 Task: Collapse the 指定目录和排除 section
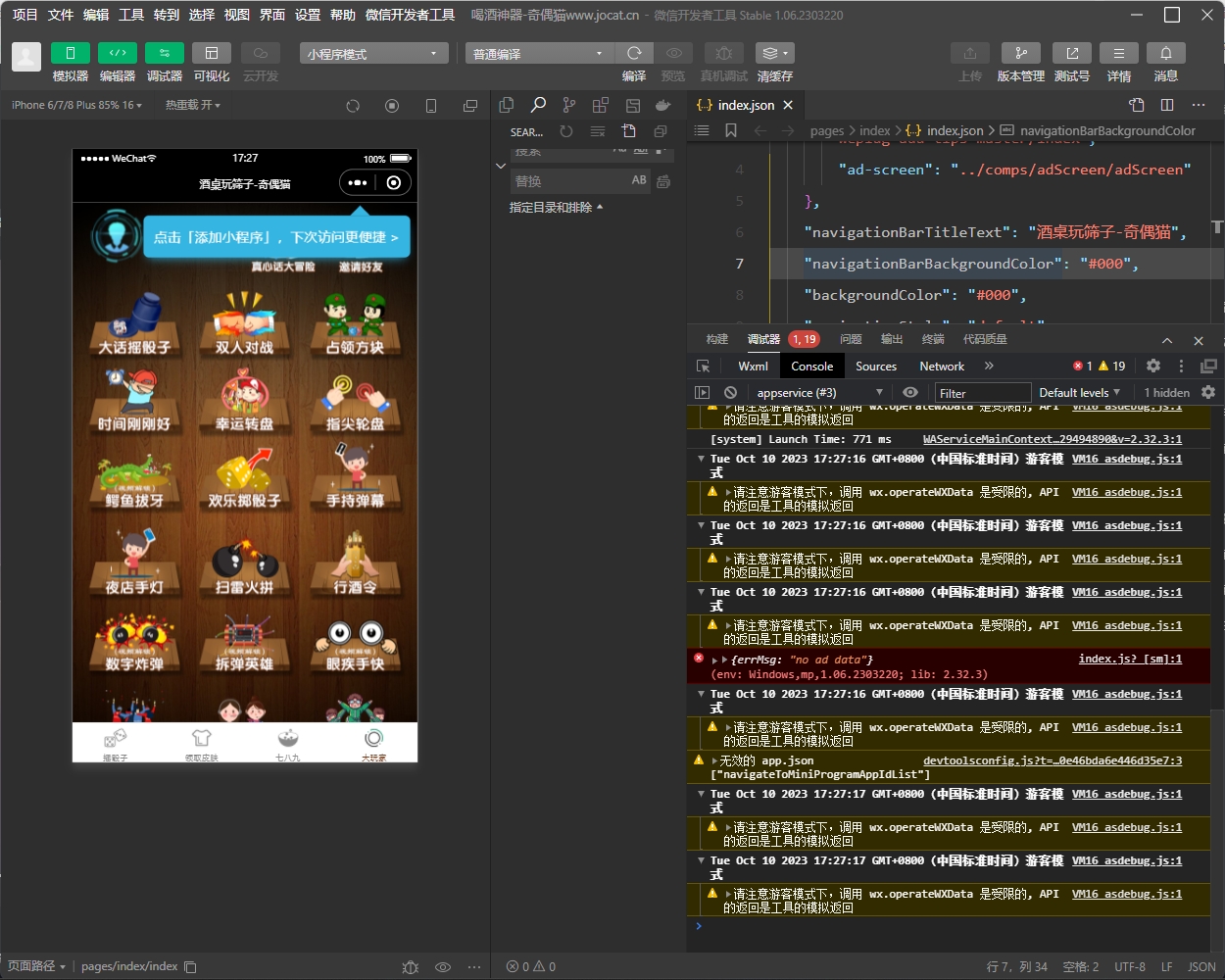coord(557,208)
